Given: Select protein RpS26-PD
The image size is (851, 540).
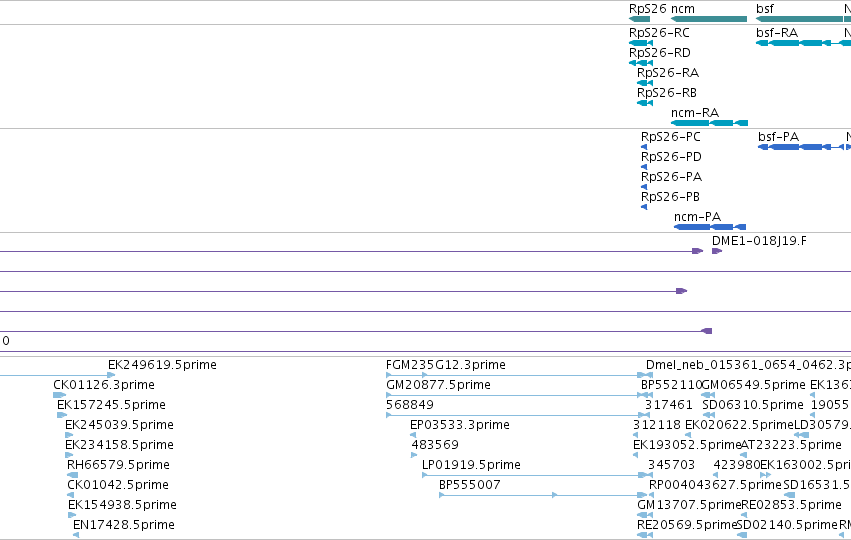Looking at the screenshot, I should (x=671, y=157).
